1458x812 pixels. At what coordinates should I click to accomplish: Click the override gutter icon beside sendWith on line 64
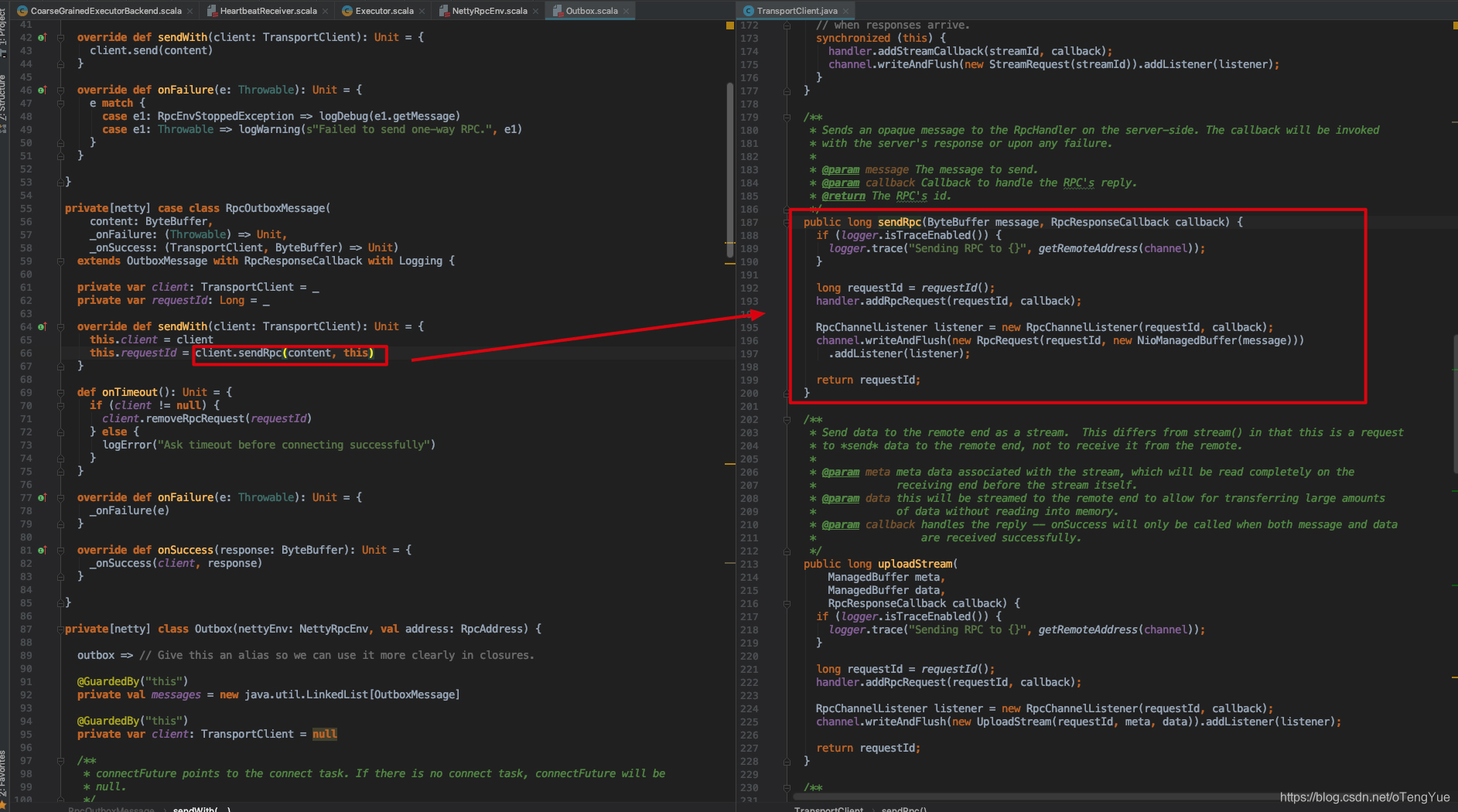[x=42, y=326]
